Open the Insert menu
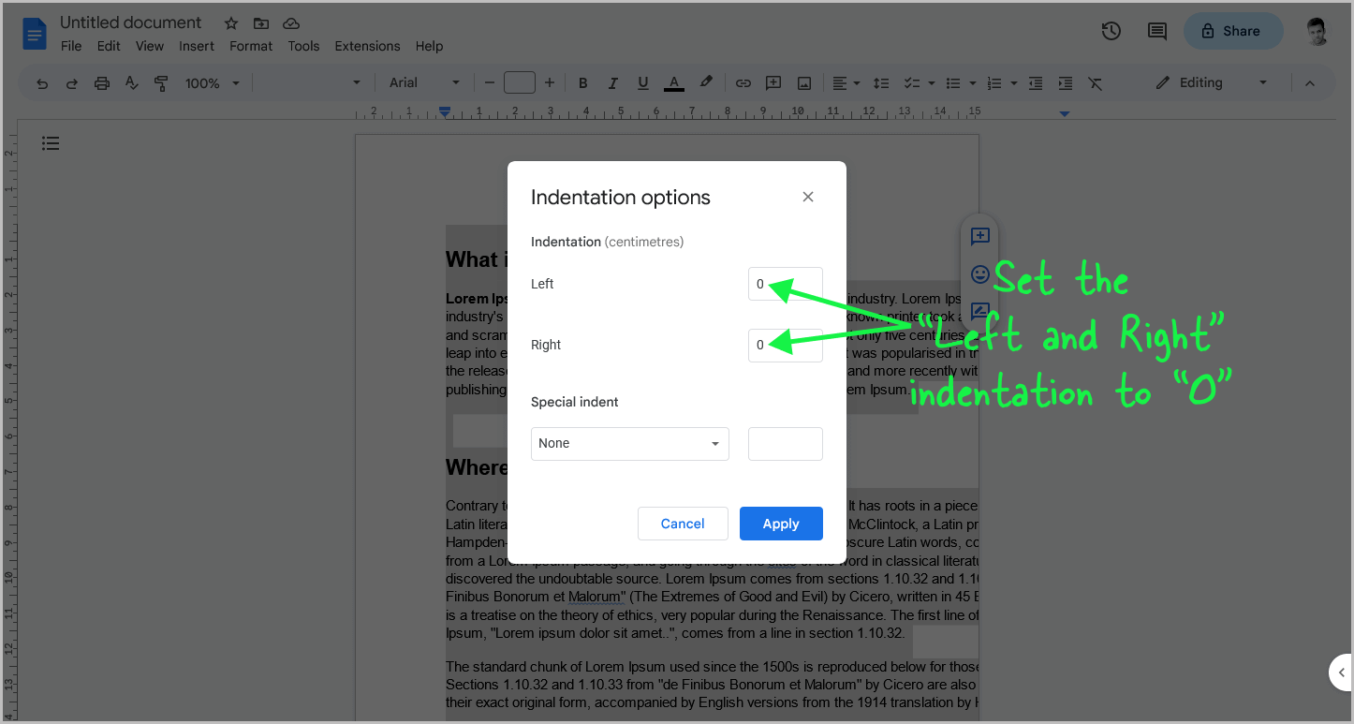The width and height of the screenshot is (1354, 724). (196, 46)
